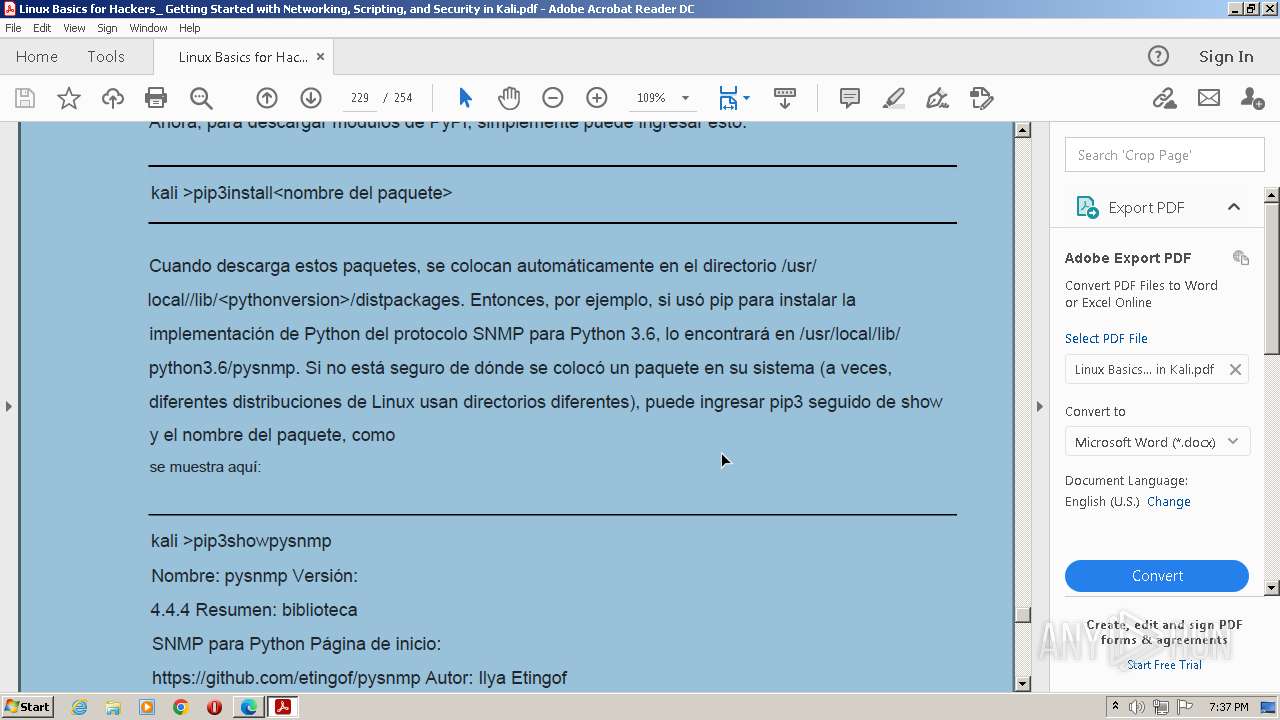Click the Select PDF File link
Image resolution: width=1280 pixels, height=720 pixels.
point(1106,339)
